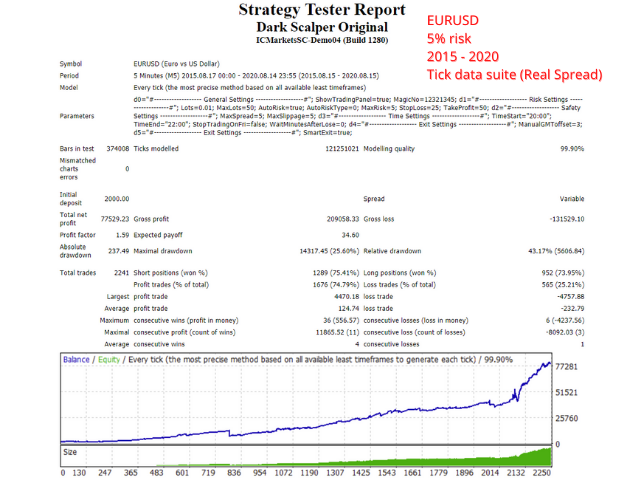Click the Spread value Variable

pos(572,199)
